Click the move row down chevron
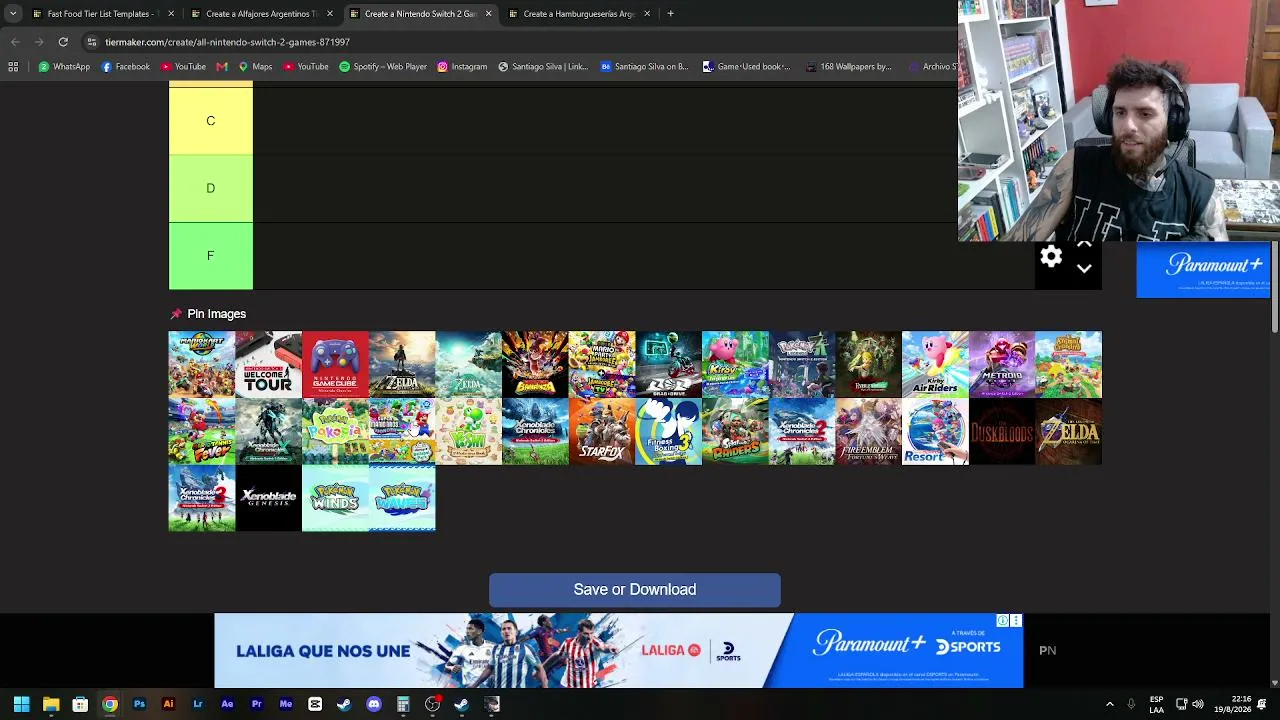Screen dimensions: 1280x720 click(1084, 269)
